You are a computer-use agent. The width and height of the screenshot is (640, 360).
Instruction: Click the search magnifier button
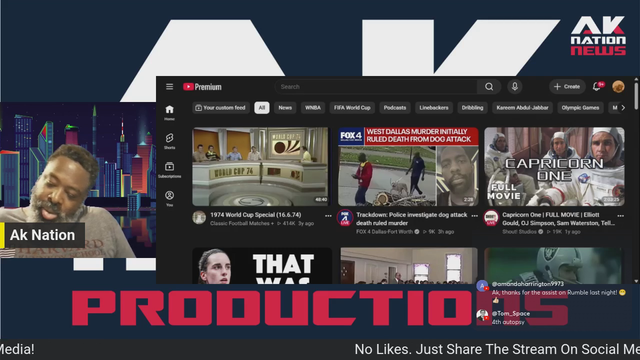(x=489, y=87)
